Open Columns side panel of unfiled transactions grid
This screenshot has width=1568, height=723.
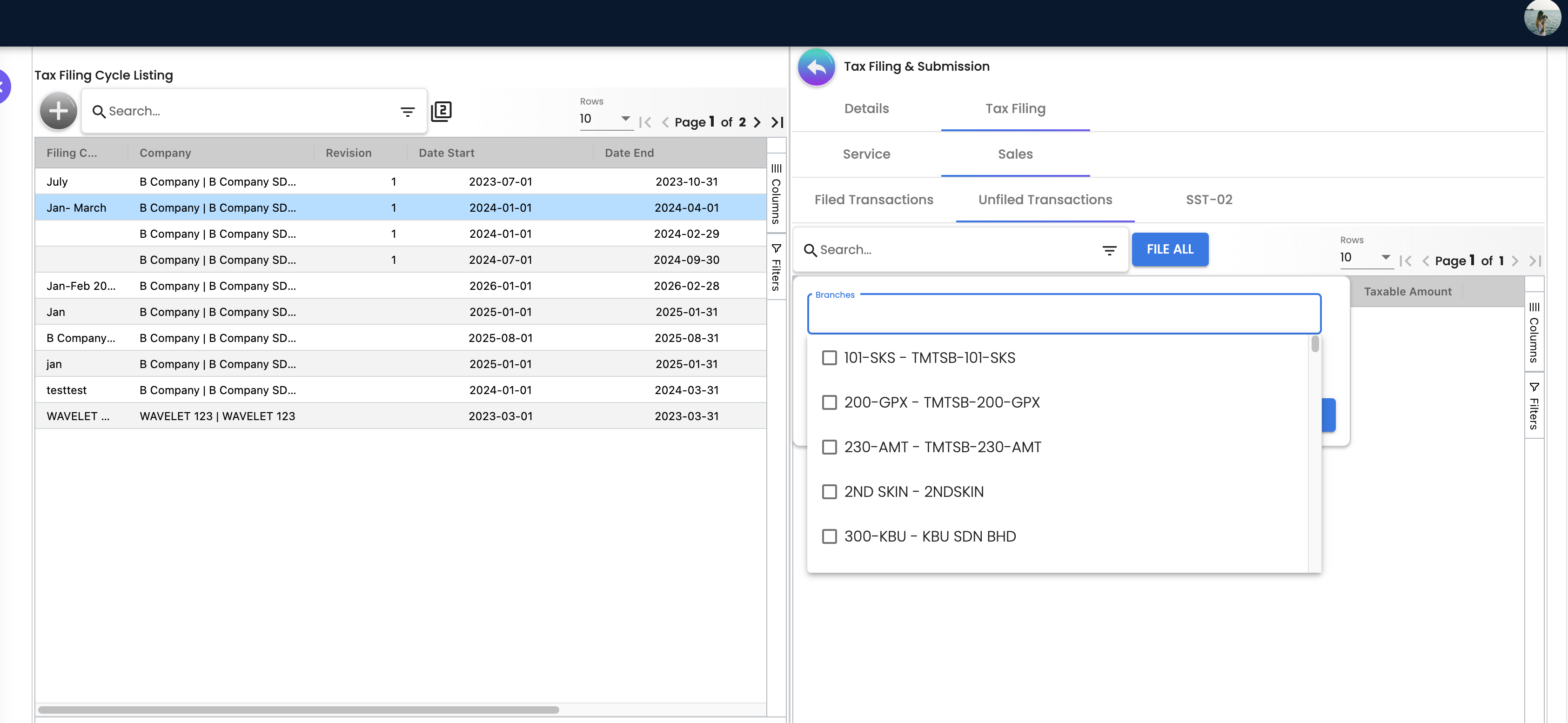point(1534,332)
